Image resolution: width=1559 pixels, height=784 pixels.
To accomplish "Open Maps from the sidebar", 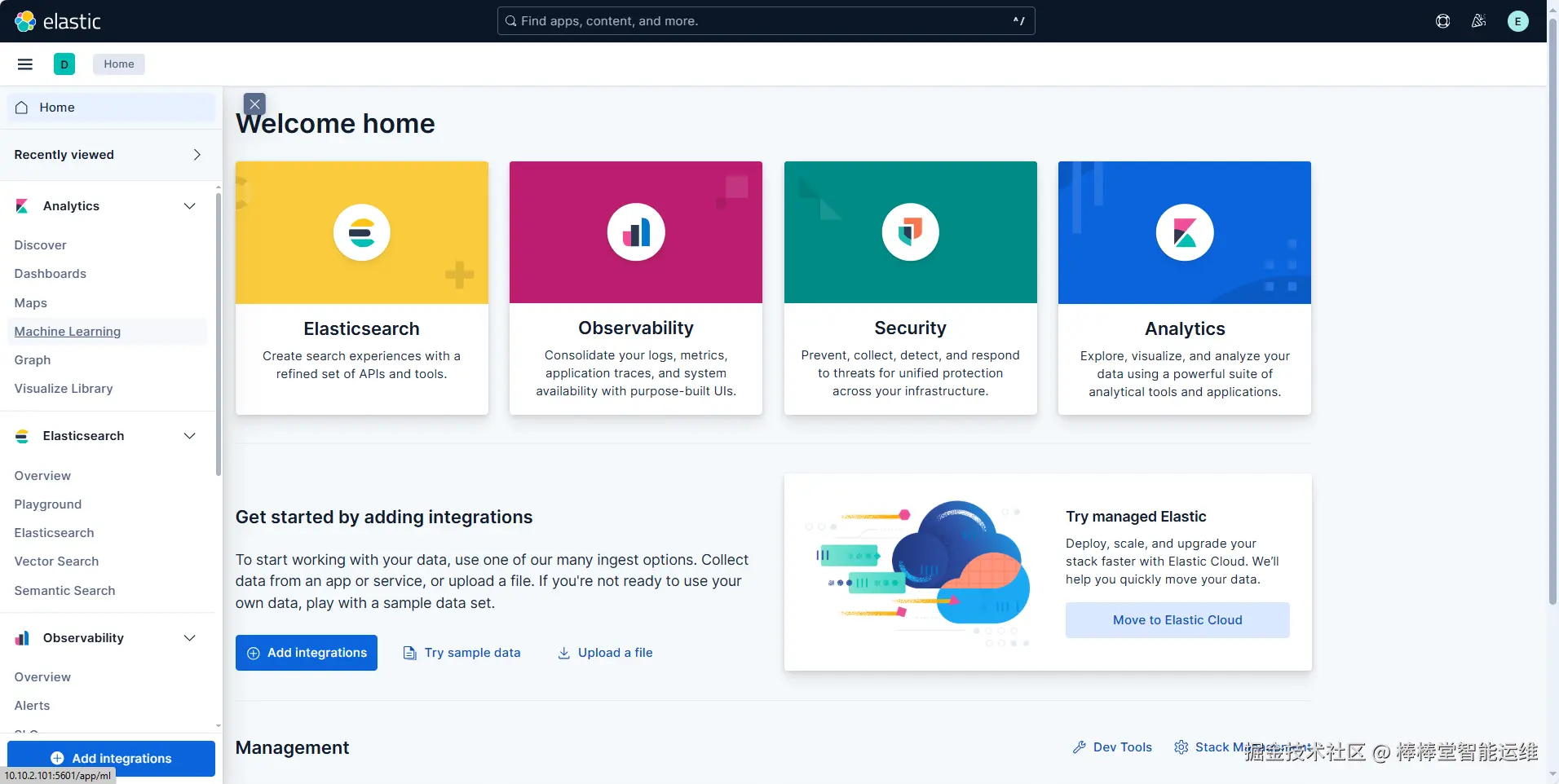I will click(30, 303).
